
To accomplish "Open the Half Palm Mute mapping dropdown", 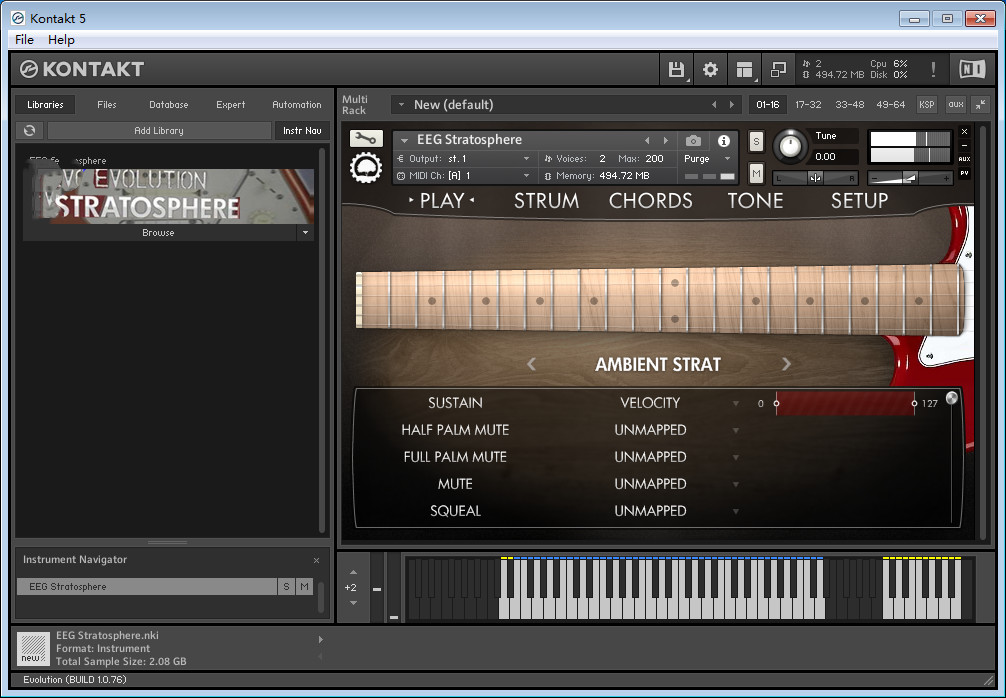I will (736, 430).
